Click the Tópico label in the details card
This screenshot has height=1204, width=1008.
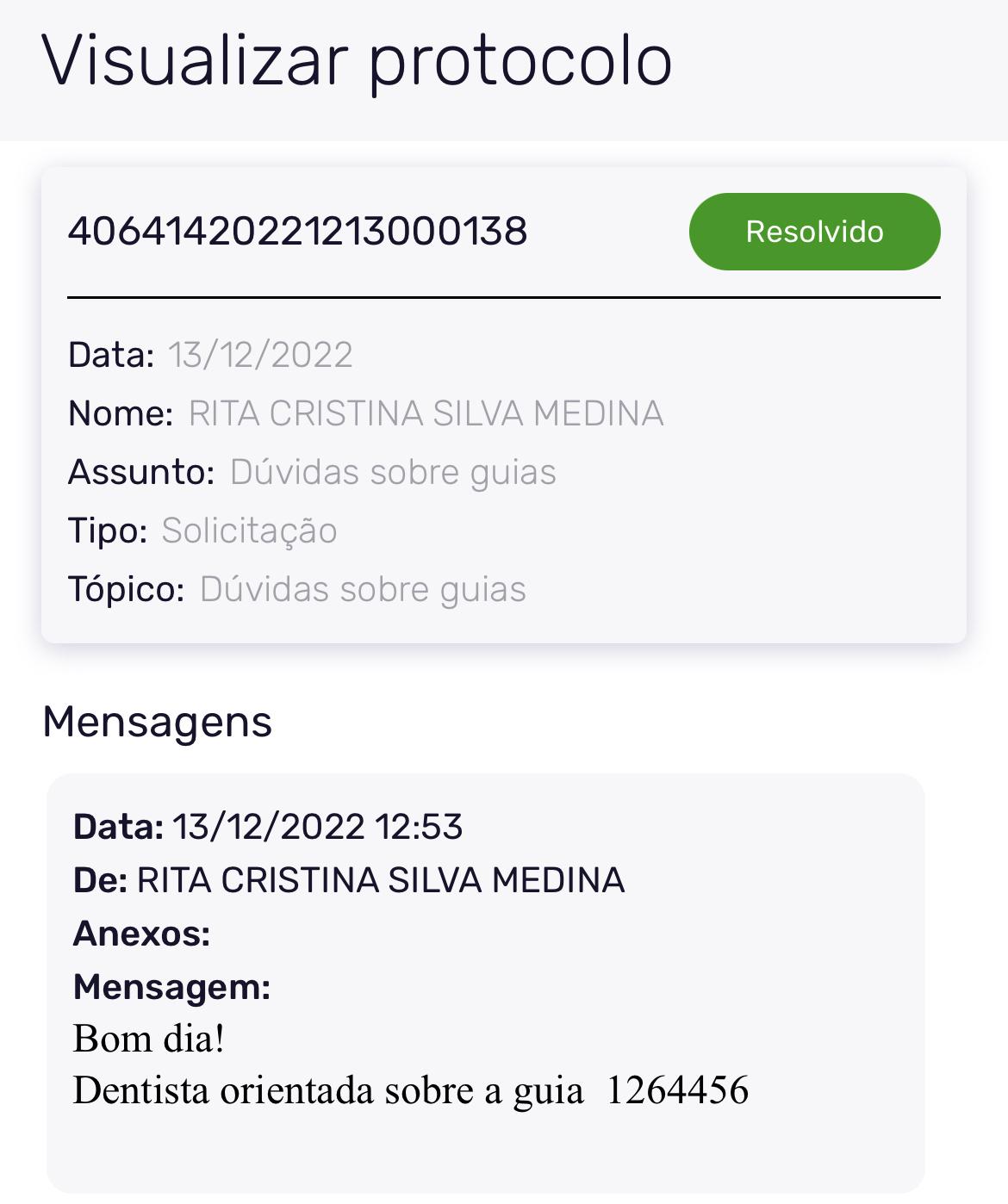pyautogui.click(x=126, y=589)
